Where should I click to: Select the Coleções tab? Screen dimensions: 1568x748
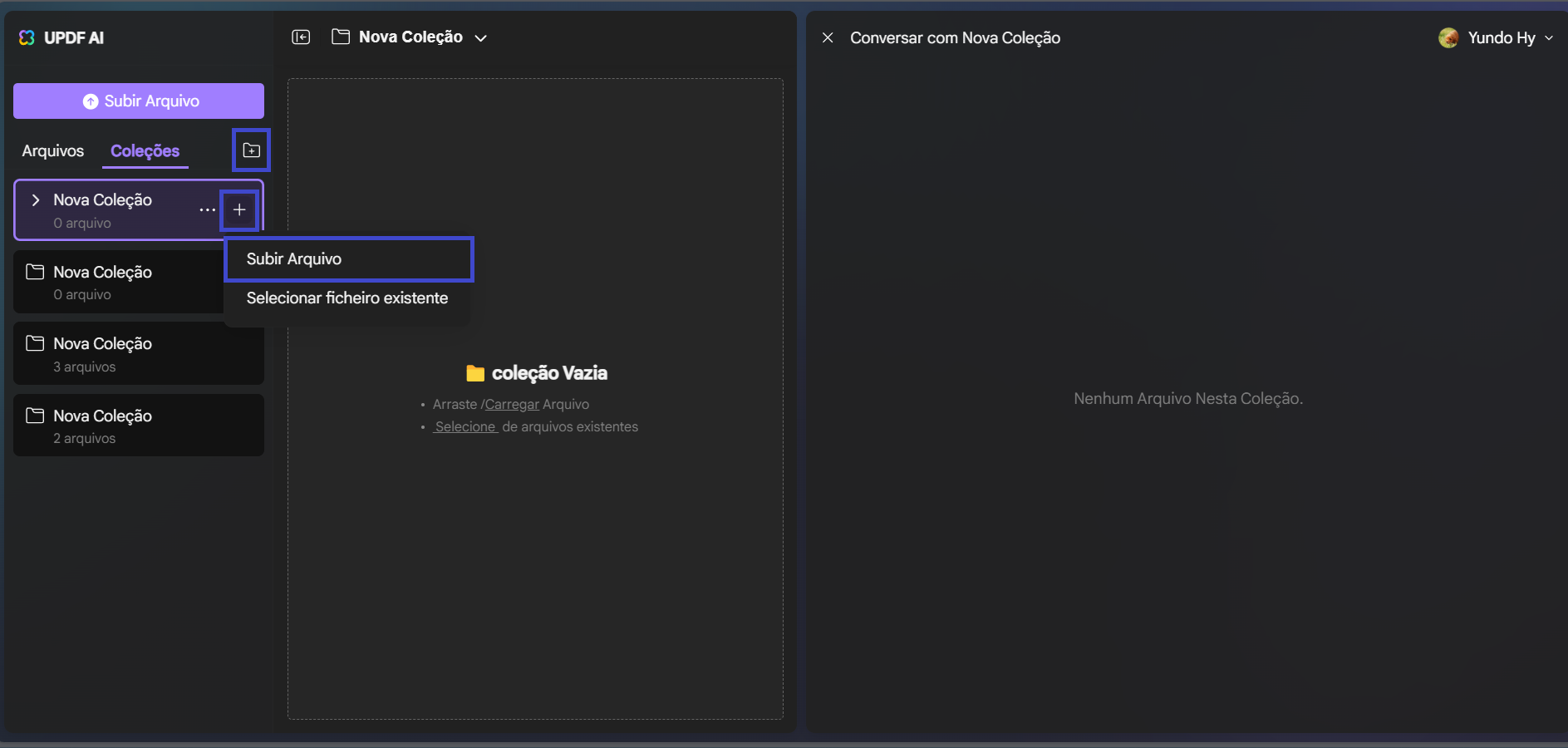click(145, 150)
